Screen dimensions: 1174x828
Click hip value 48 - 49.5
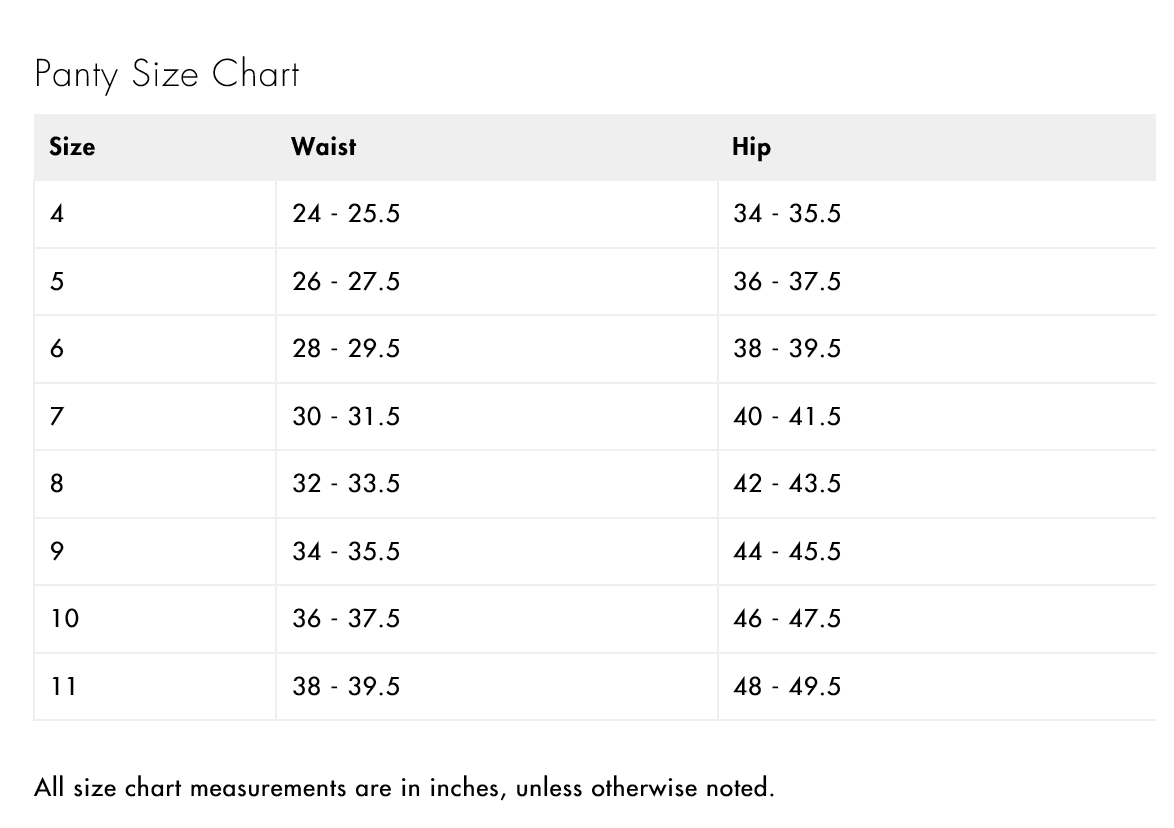(787, 687)
